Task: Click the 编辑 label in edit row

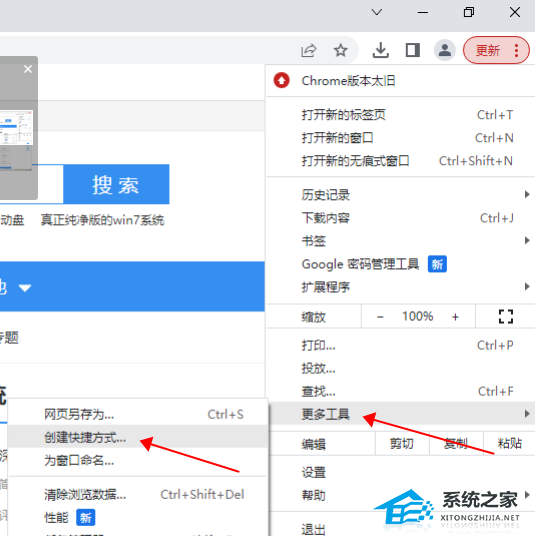Action: coord(313,444)
